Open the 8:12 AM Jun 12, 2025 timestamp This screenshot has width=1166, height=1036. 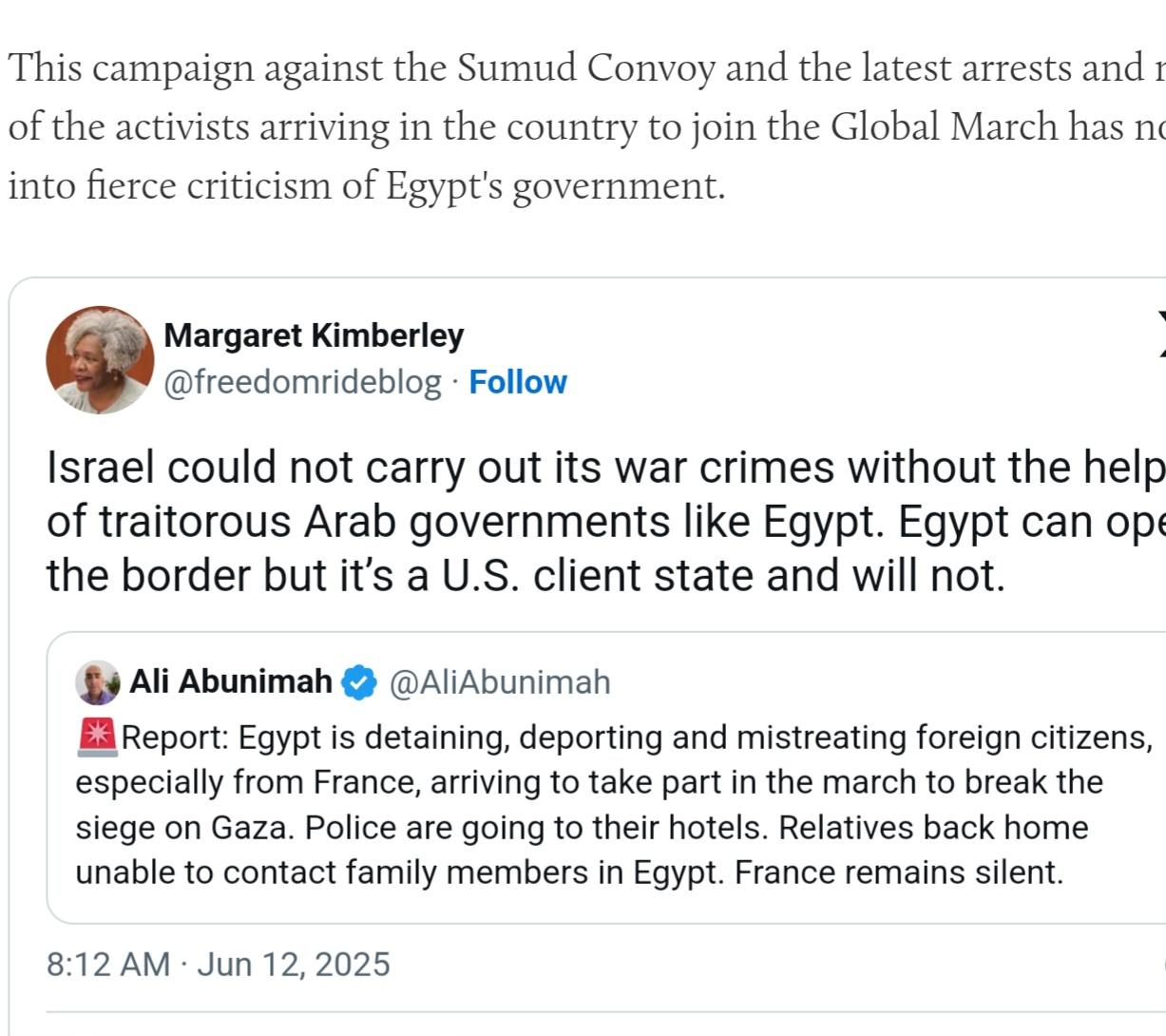coord(219,964)
